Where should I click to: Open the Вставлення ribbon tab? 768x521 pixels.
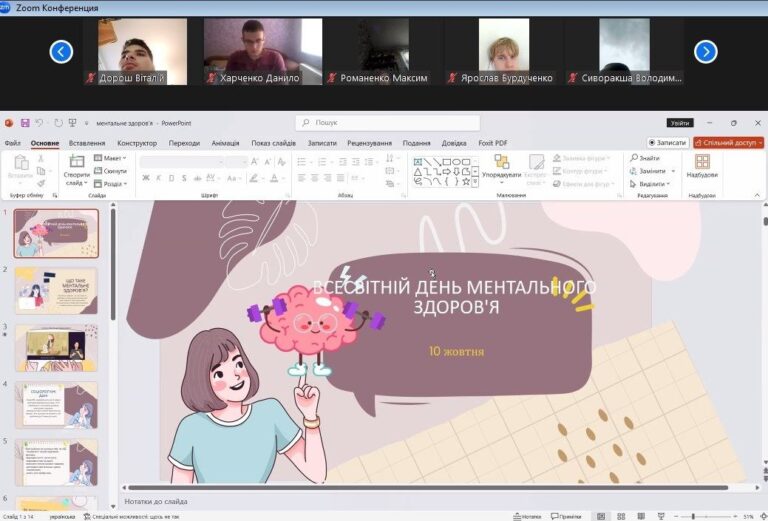(88, 143)
